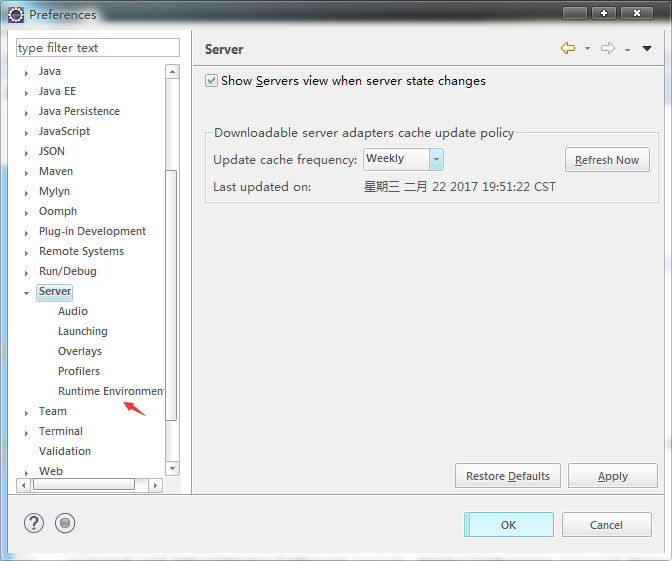Click the record preferences oomph icon

(x=65, y=523)
